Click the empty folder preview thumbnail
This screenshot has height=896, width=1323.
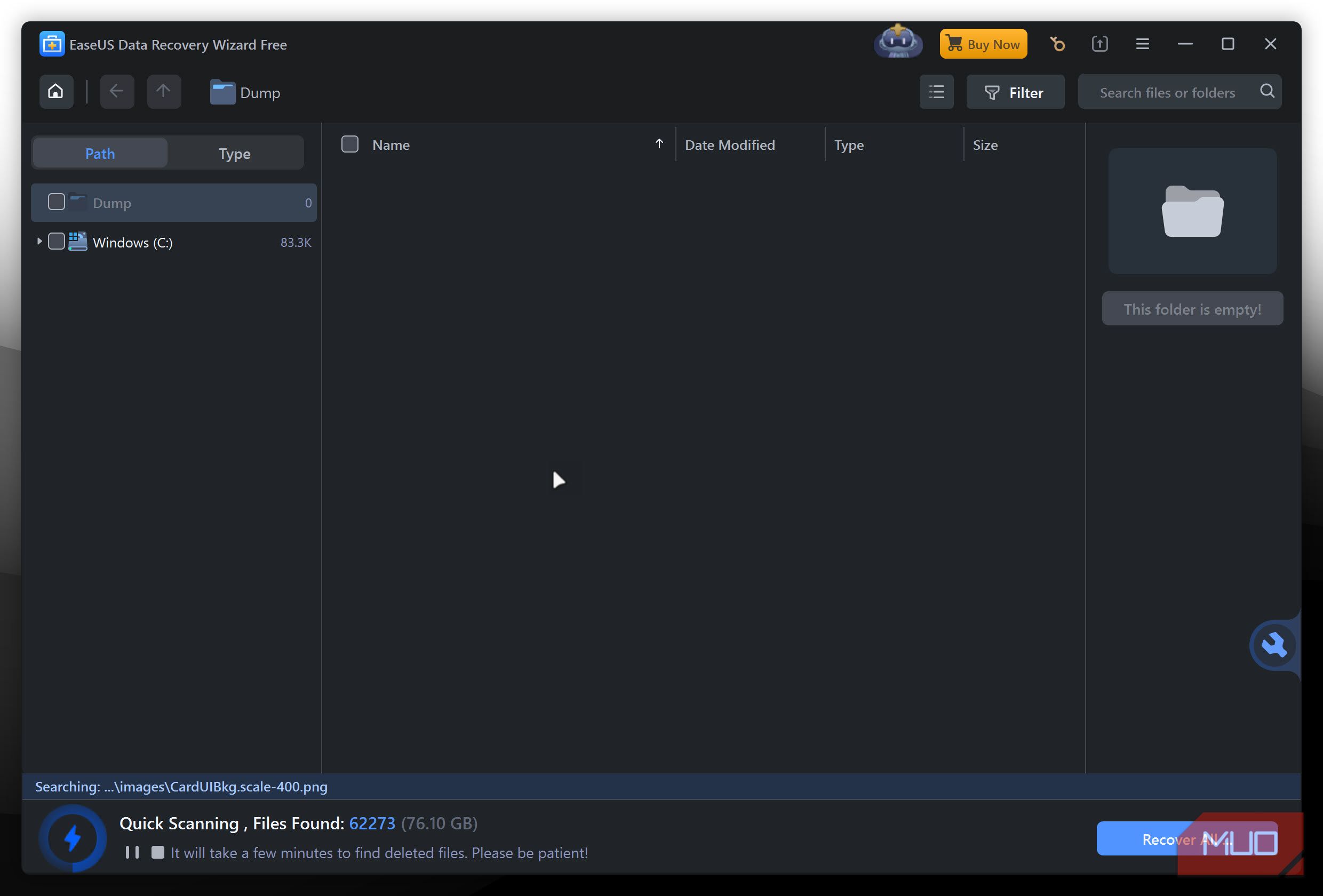click(1192, 211)
